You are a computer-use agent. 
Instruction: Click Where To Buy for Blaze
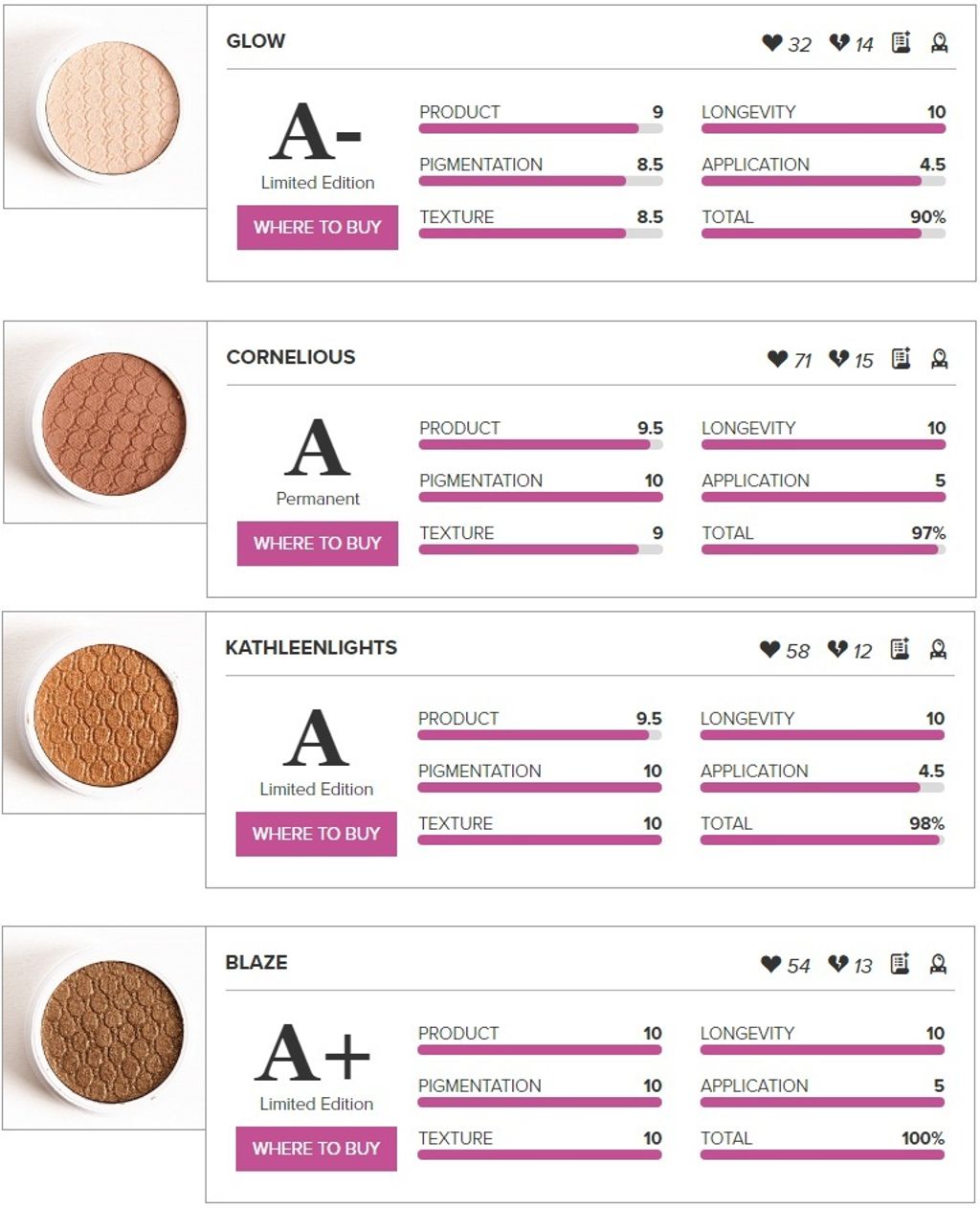coord(317,1149)
